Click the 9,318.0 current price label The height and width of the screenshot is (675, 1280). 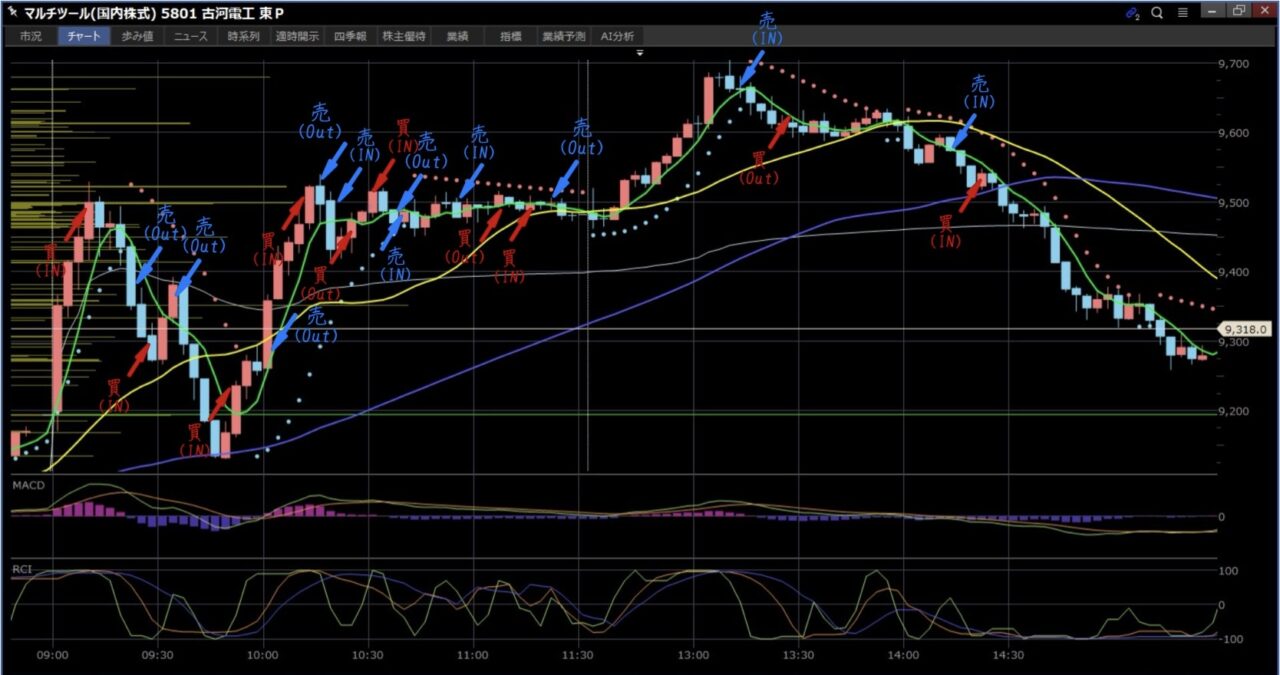[1245, 328]
